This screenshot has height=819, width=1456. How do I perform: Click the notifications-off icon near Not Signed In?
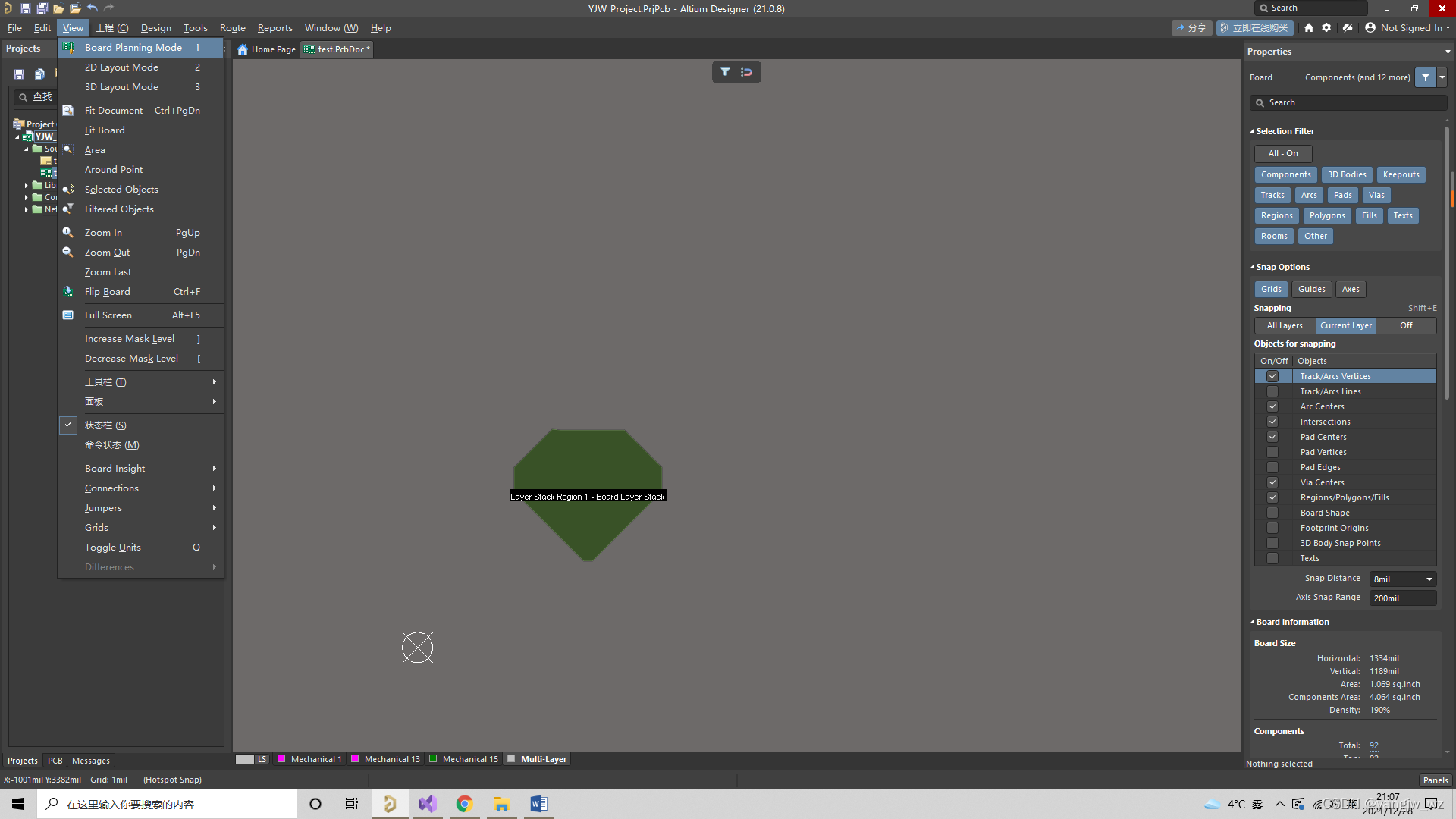click(x=1348, y=28)
